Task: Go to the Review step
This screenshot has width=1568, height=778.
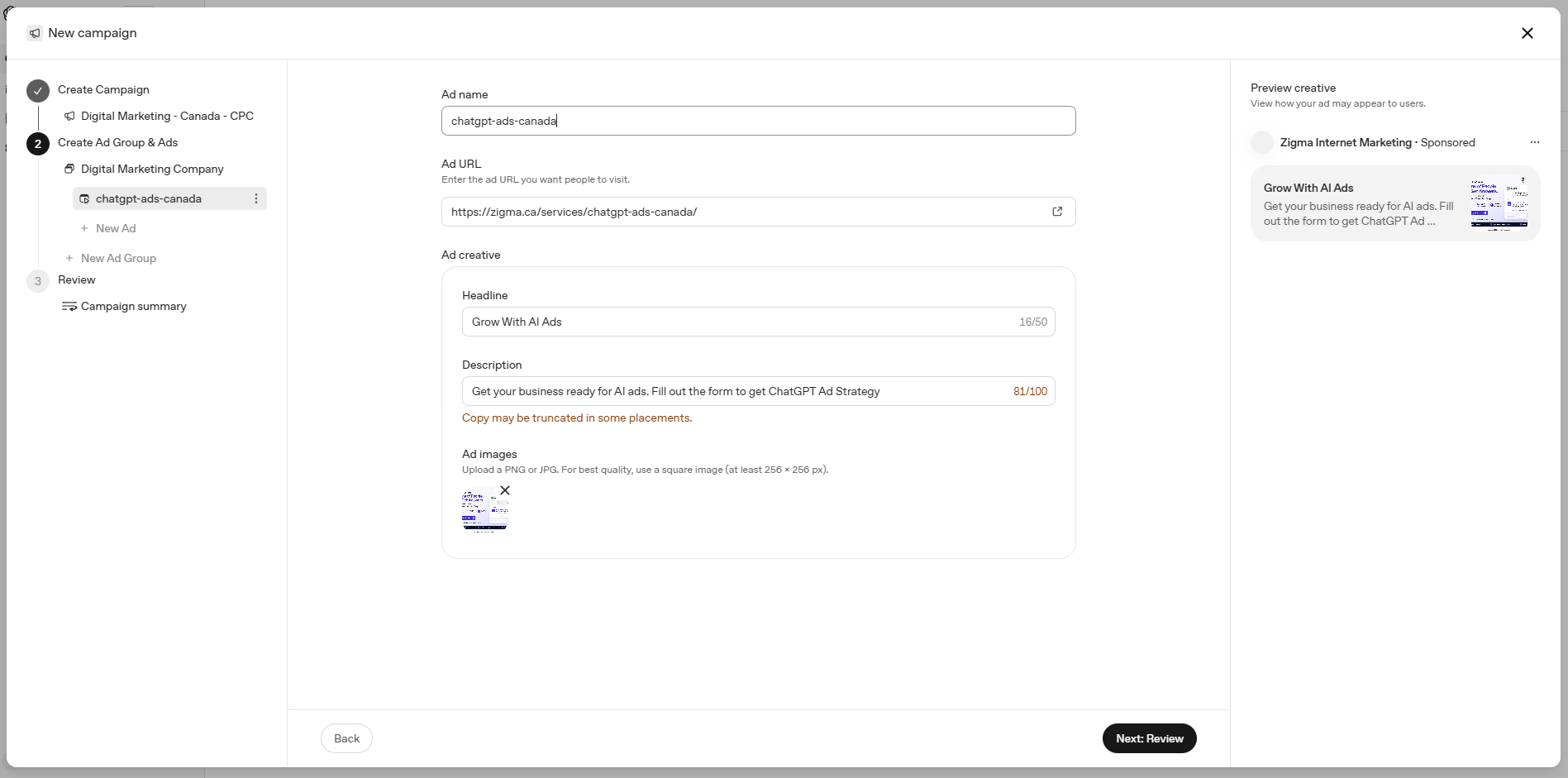Action: [x=77, y=279]
